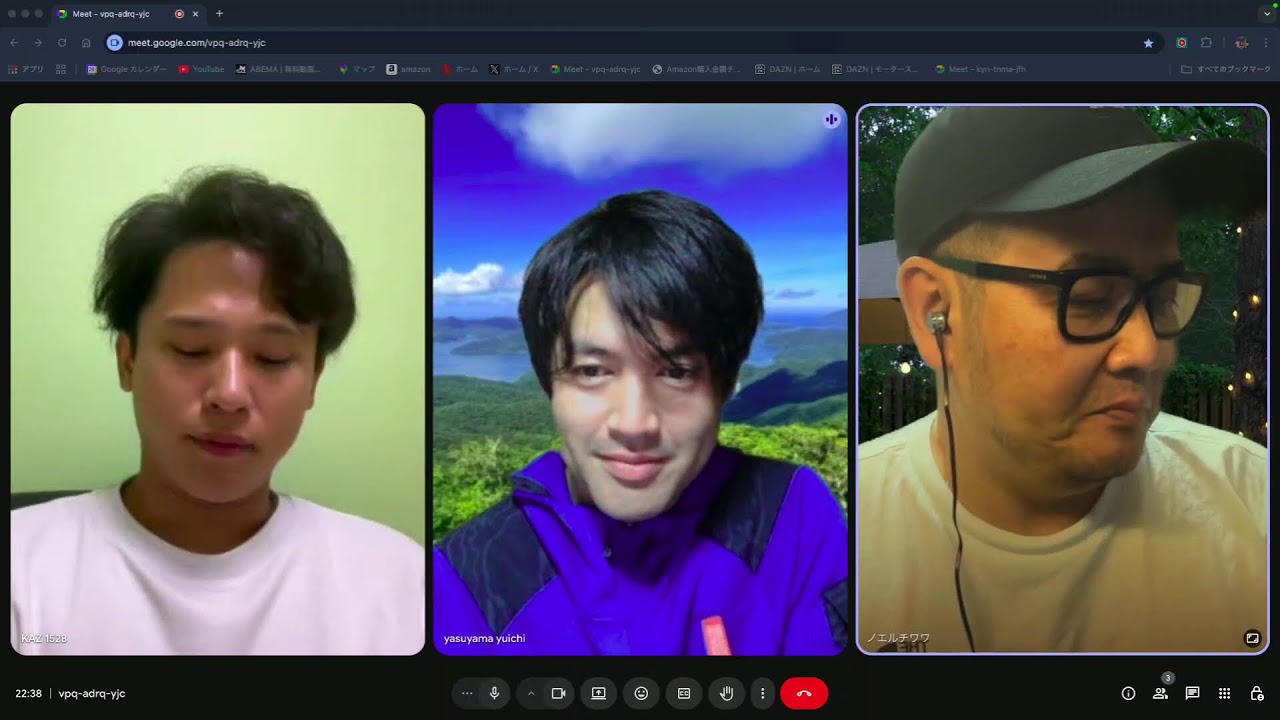Toggle closed captions on
This screenshot has height=720, width=1280.
pos(684,693)
